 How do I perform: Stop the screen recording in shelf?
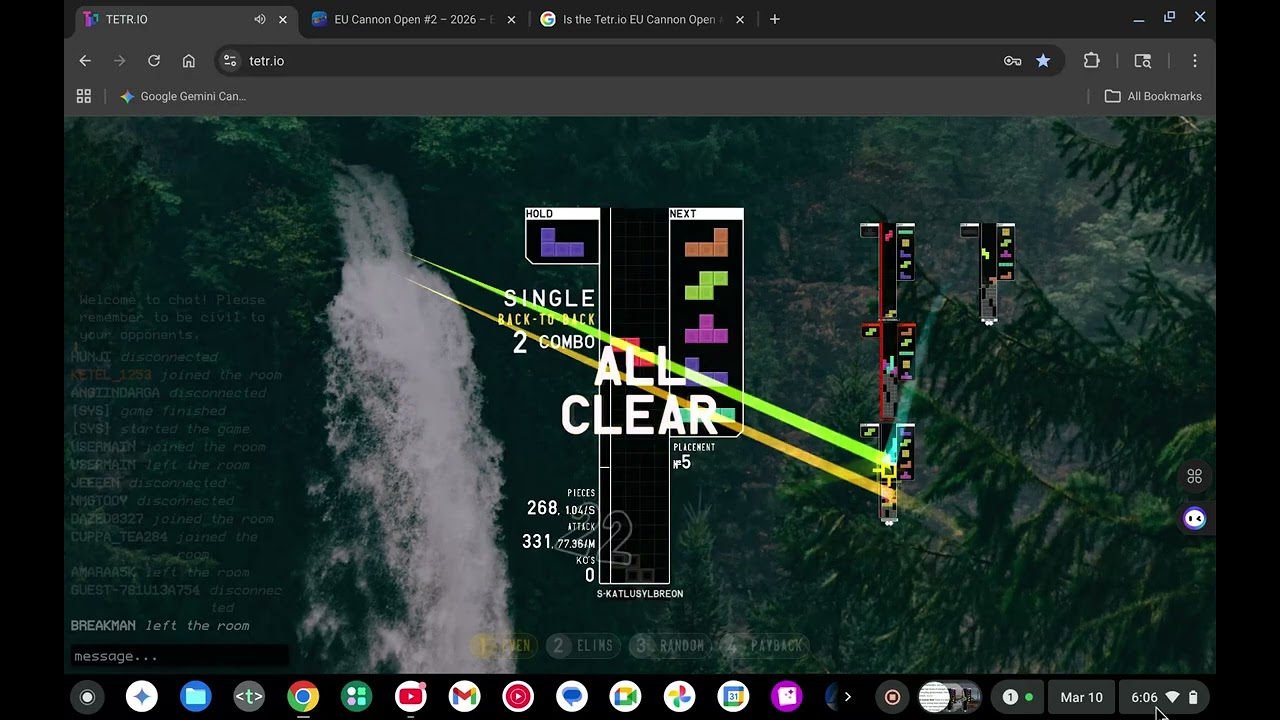tap(893, 697)
